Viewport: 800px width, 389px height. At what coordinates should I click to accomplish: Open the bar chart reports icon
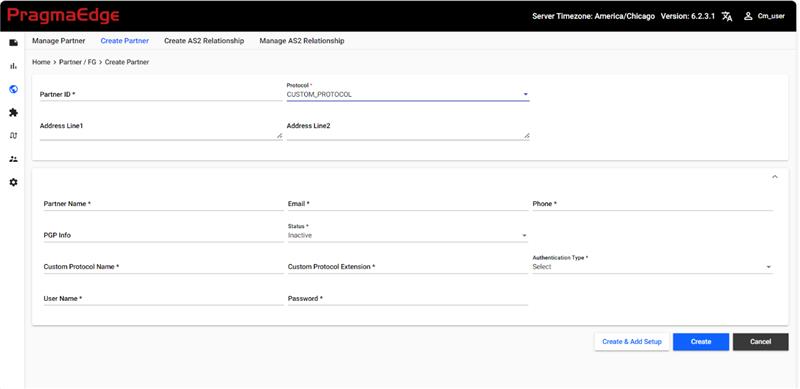pyautogui.click(x=14, y=66)
